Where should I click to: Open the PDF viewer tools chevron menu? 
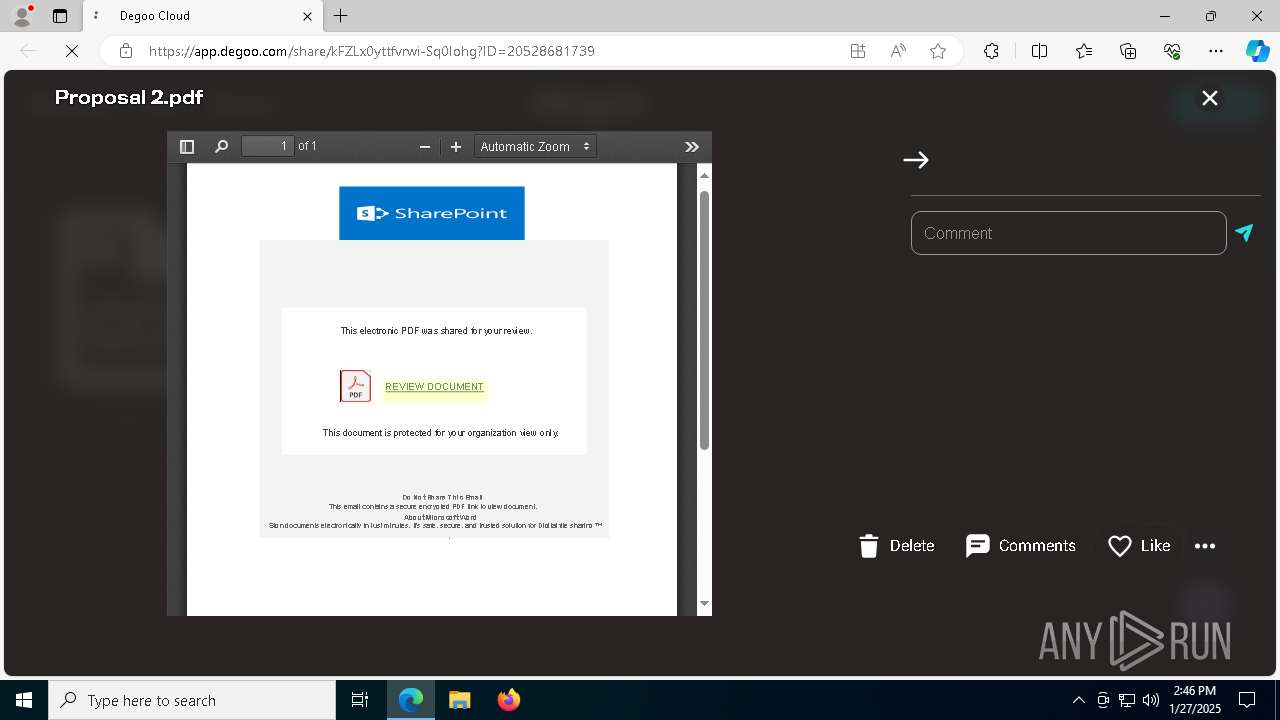[x=692, y=147]
